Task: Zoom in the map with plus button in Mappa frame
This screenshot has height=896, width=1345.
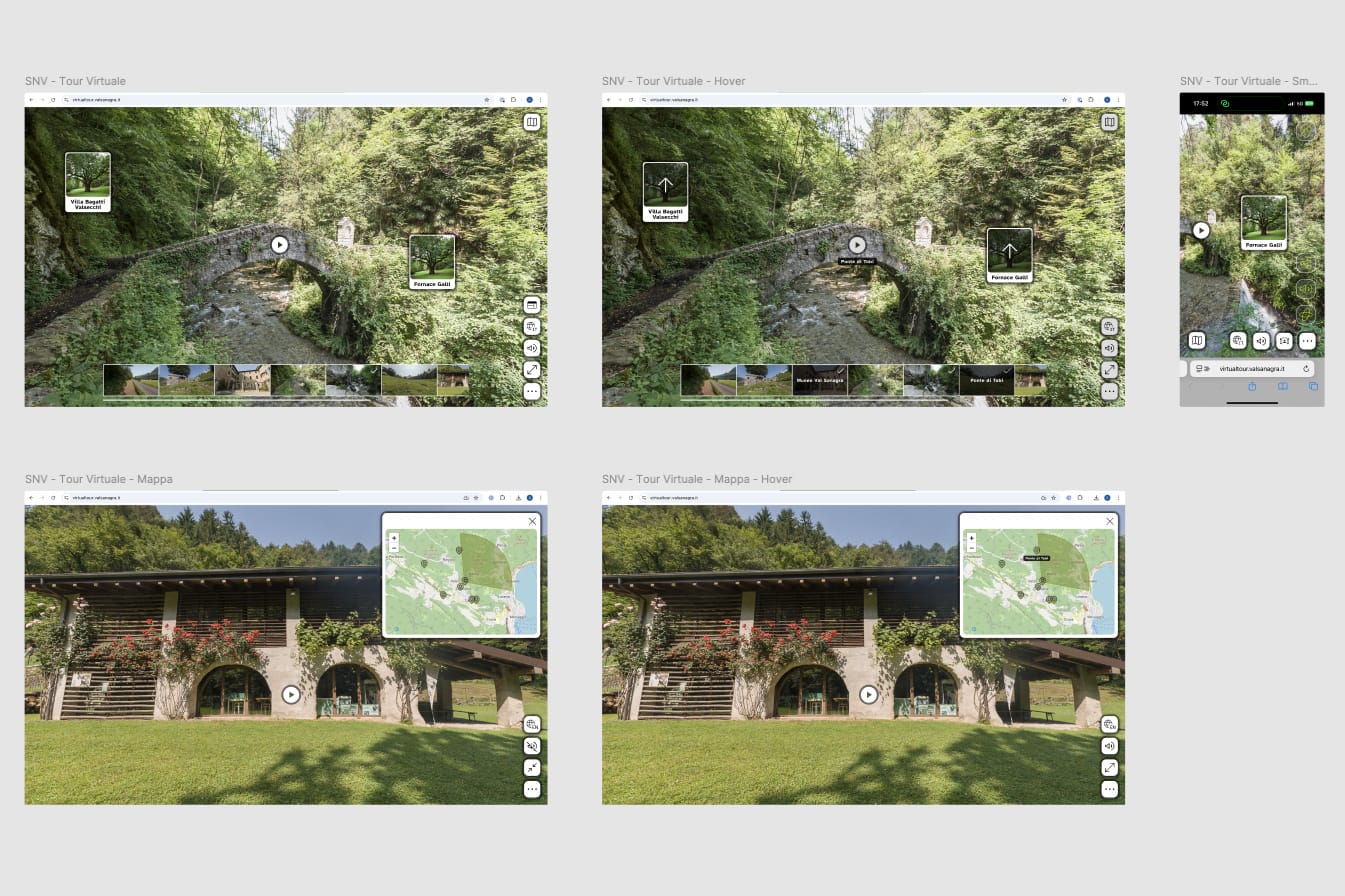Action: (x=394, y=538)
